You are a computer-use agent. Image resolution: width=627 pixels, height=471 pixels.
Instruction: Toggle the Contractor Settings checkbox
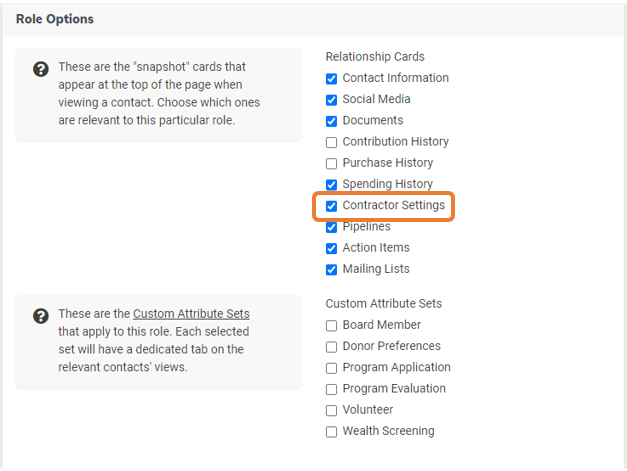coord(332,206)
